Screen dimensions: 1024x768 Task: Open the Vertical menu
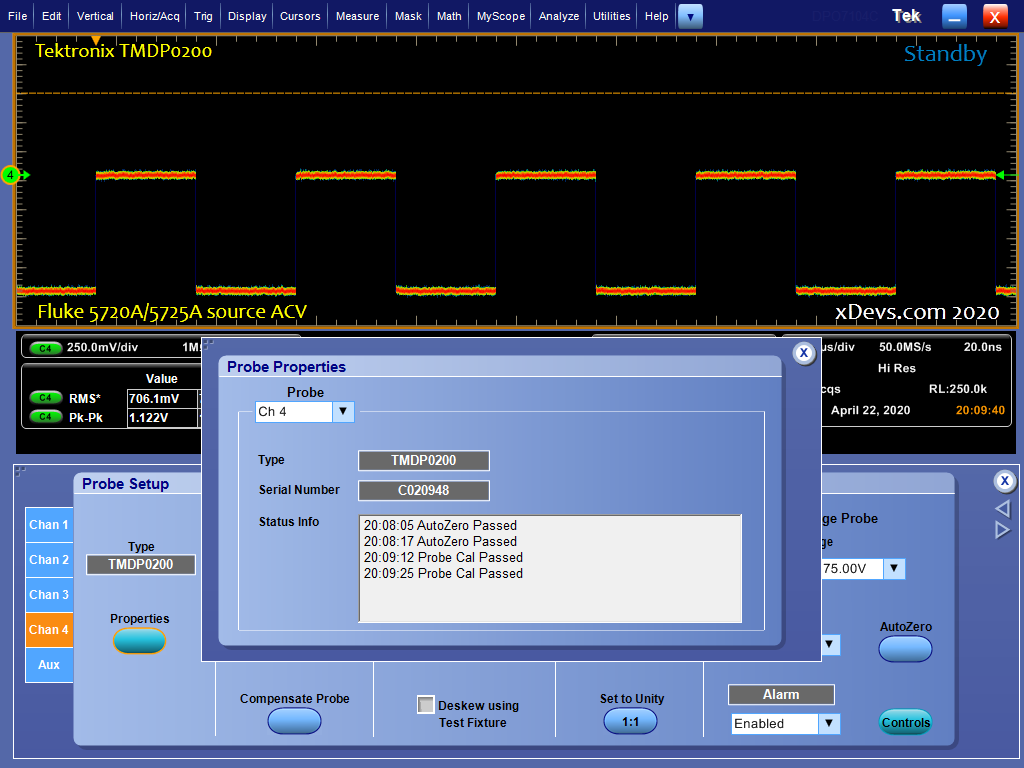[95, 16]
